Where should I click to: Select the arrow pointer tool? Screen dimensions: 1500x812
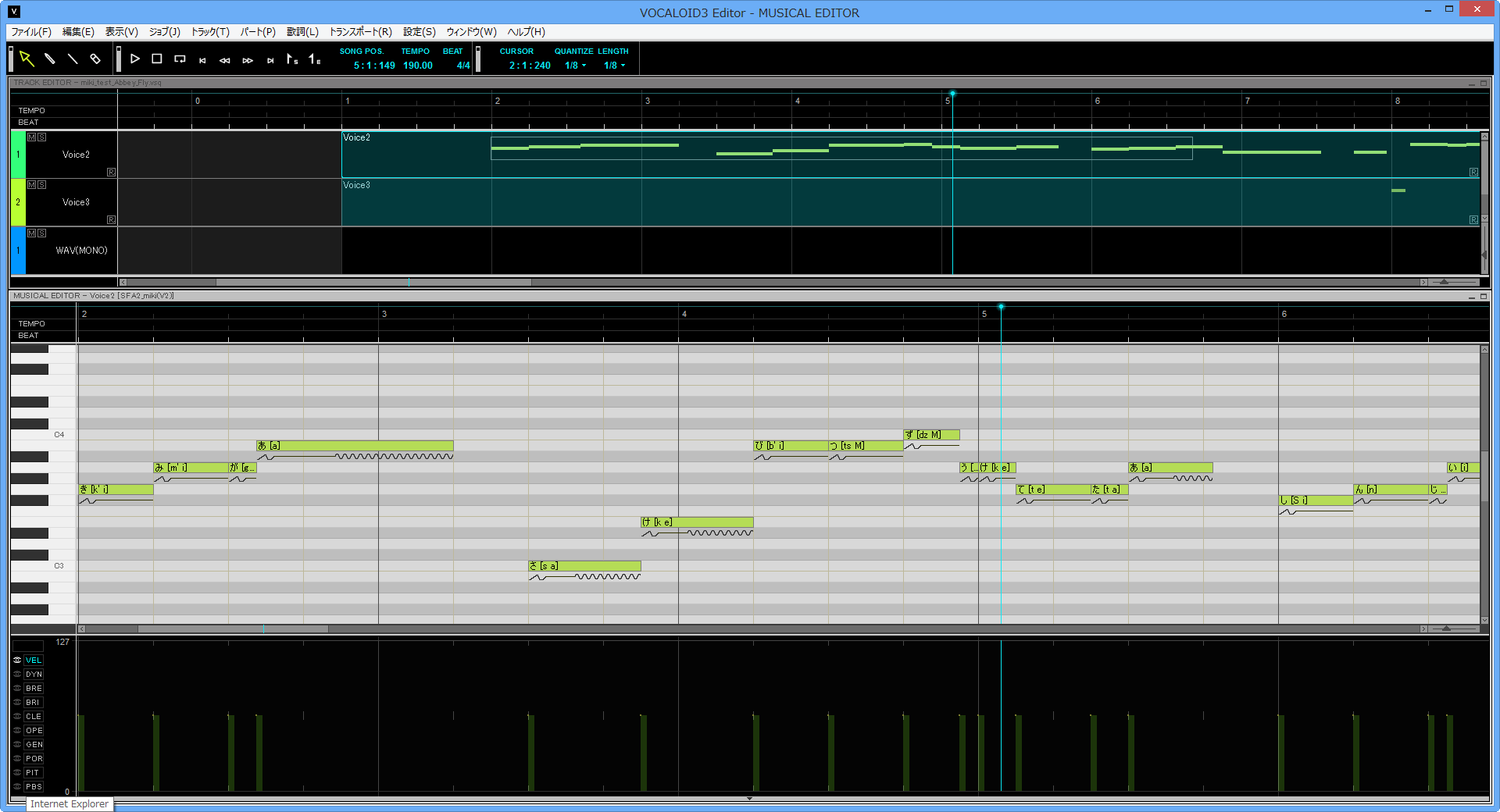27,59
